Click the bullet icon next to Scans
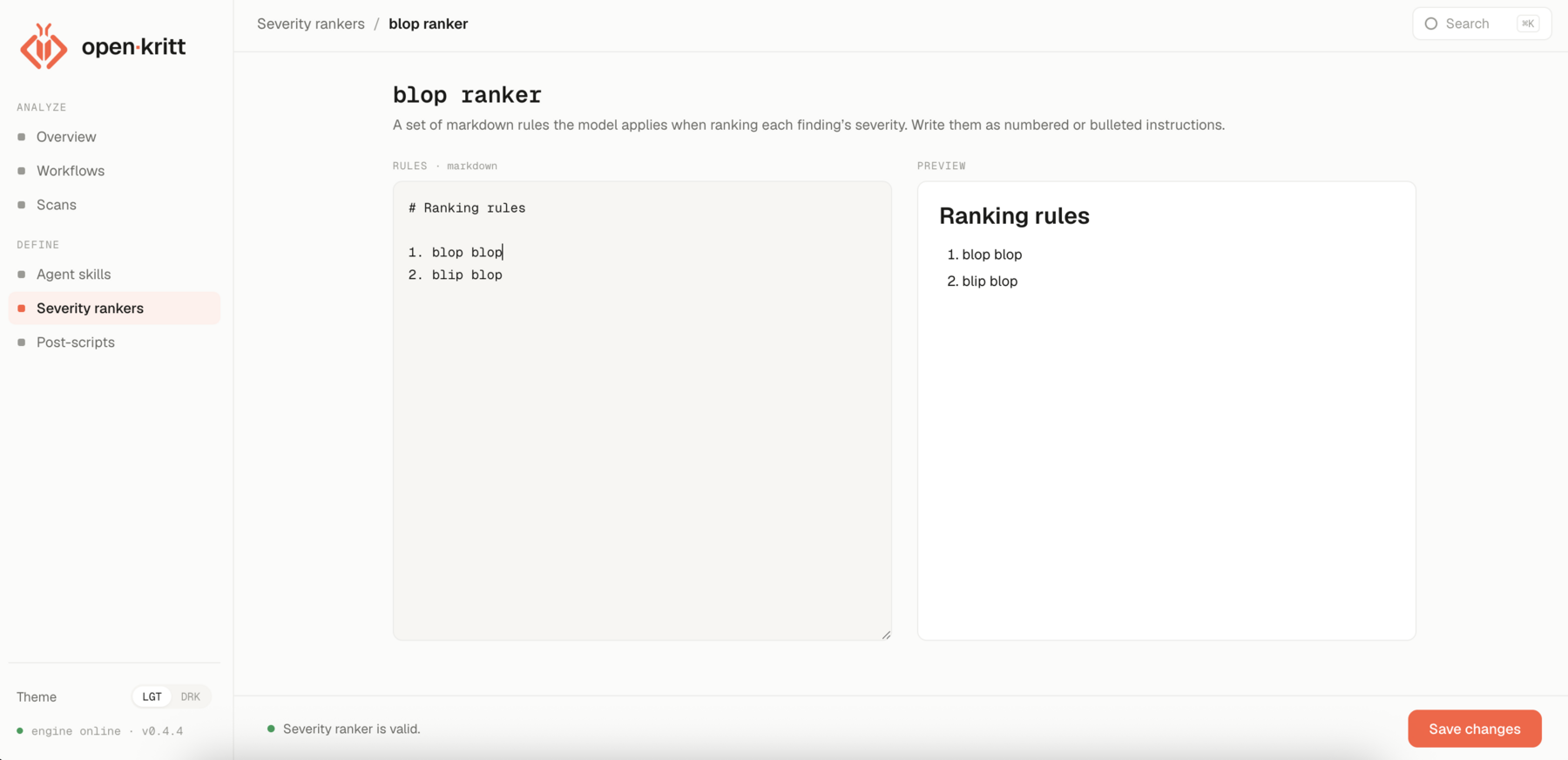1568x760 pixels. click(x=22, y=205)
